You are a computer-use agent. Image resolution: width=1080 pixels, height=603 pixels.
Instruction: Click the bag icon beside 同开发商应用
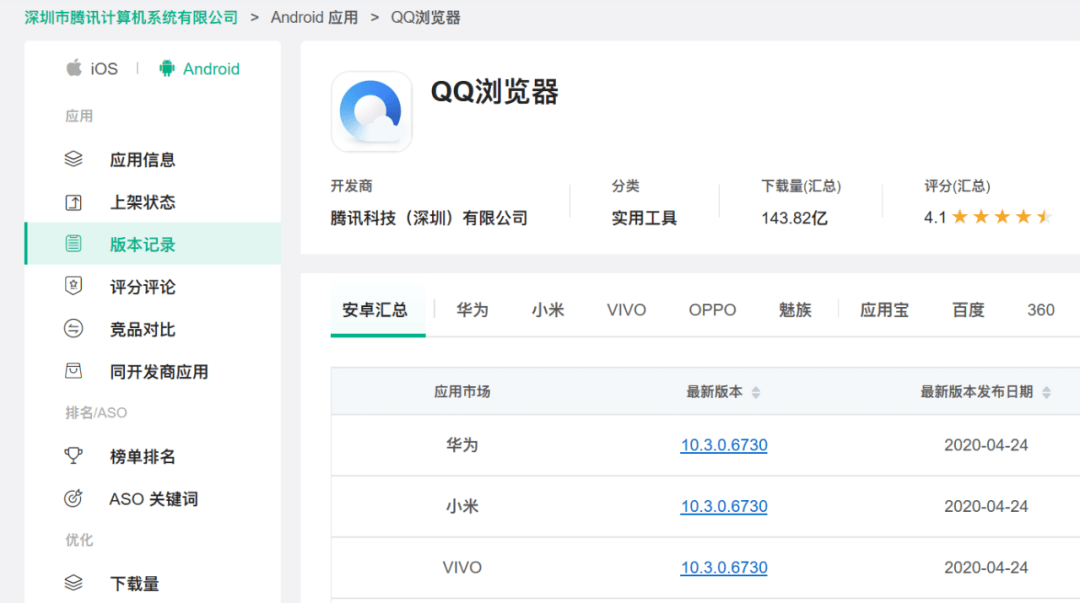74,371
